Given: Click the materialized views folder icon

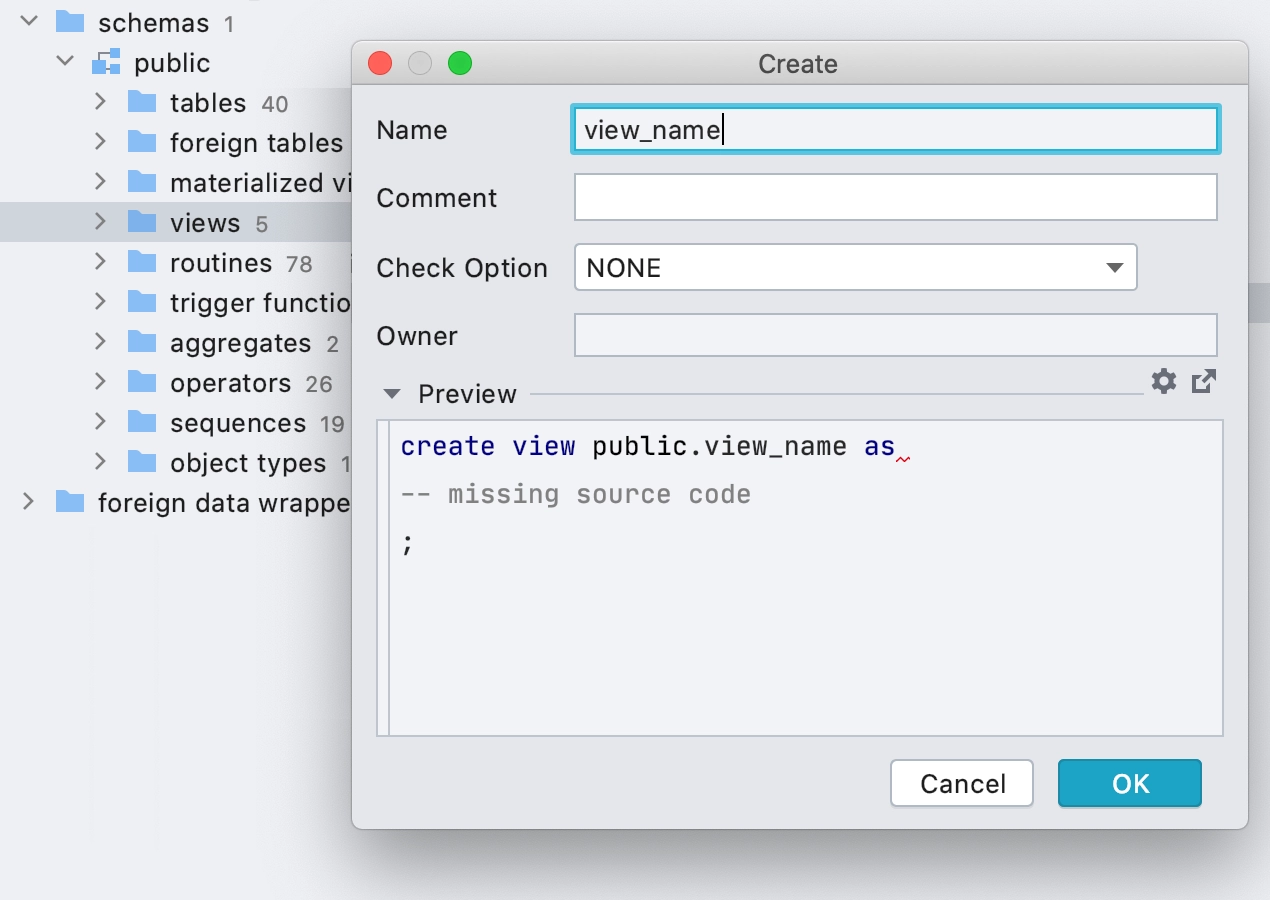Looking at the screenshot, I should (142, 182).
